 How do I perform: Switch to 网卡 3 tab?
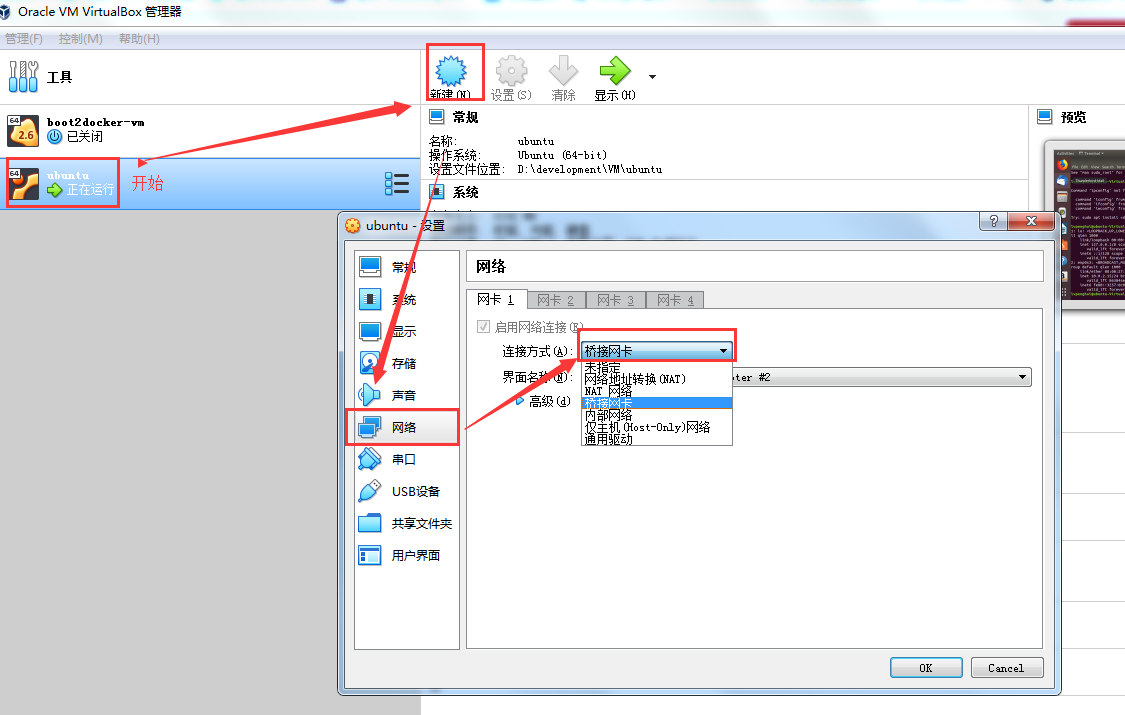click(616, 300)
